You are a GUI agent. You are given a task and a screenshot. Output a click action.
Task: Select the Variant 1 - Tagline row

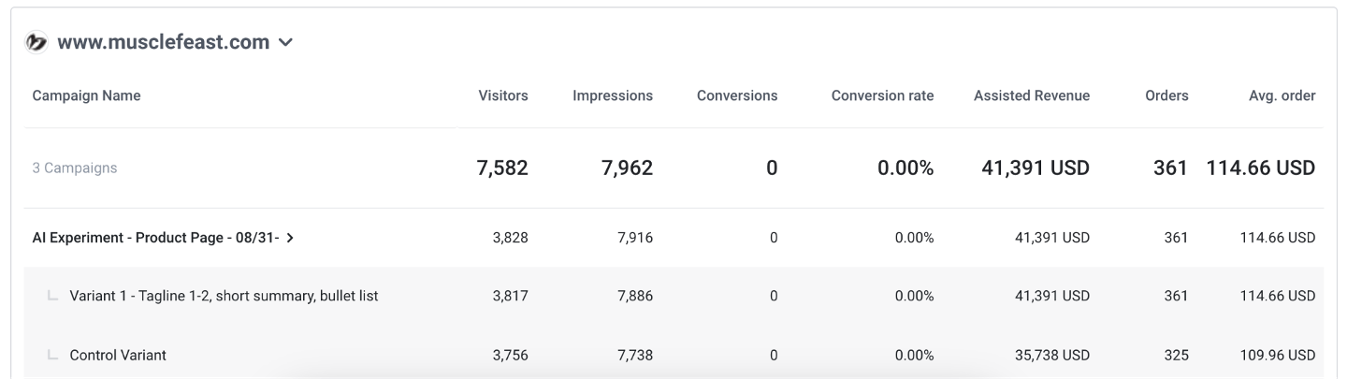(674, 296)
